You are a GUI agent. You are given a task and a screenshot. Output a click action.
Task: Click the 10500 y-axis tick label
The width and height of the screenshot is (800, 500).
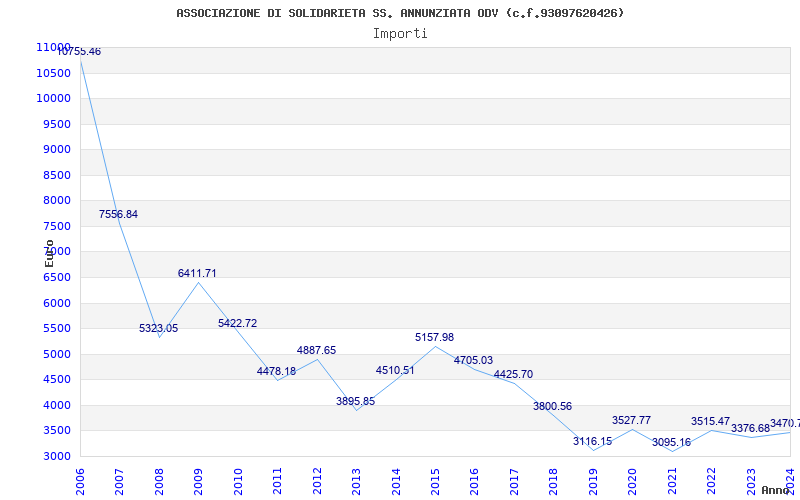[53, 73]
